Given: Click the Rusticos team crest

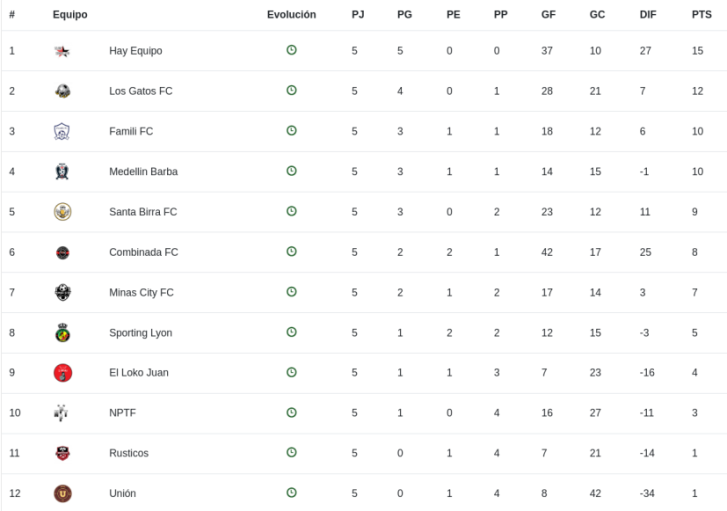Looking at the screenshot, I should click(x=63, y=453).
